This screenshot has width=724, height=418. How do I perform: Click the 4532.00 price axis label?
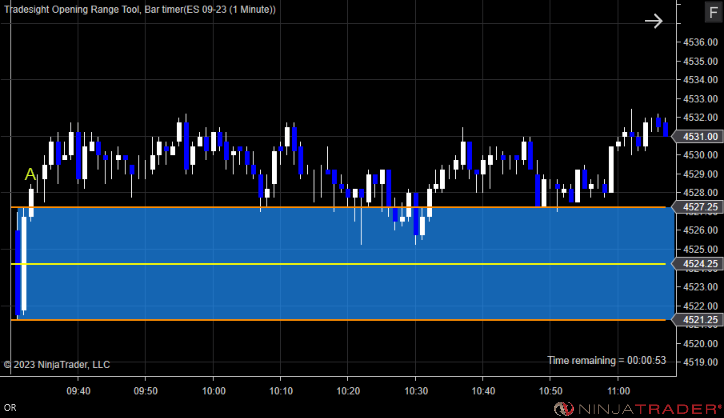pyautogui.click(x=700, y=117)
